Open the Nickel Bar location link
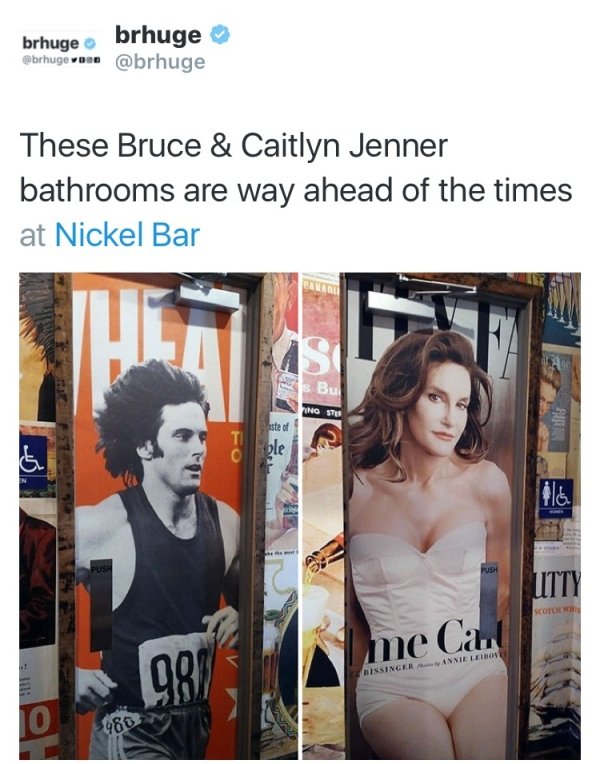This screenshot has height=764, width=600. tap(127, 234)
